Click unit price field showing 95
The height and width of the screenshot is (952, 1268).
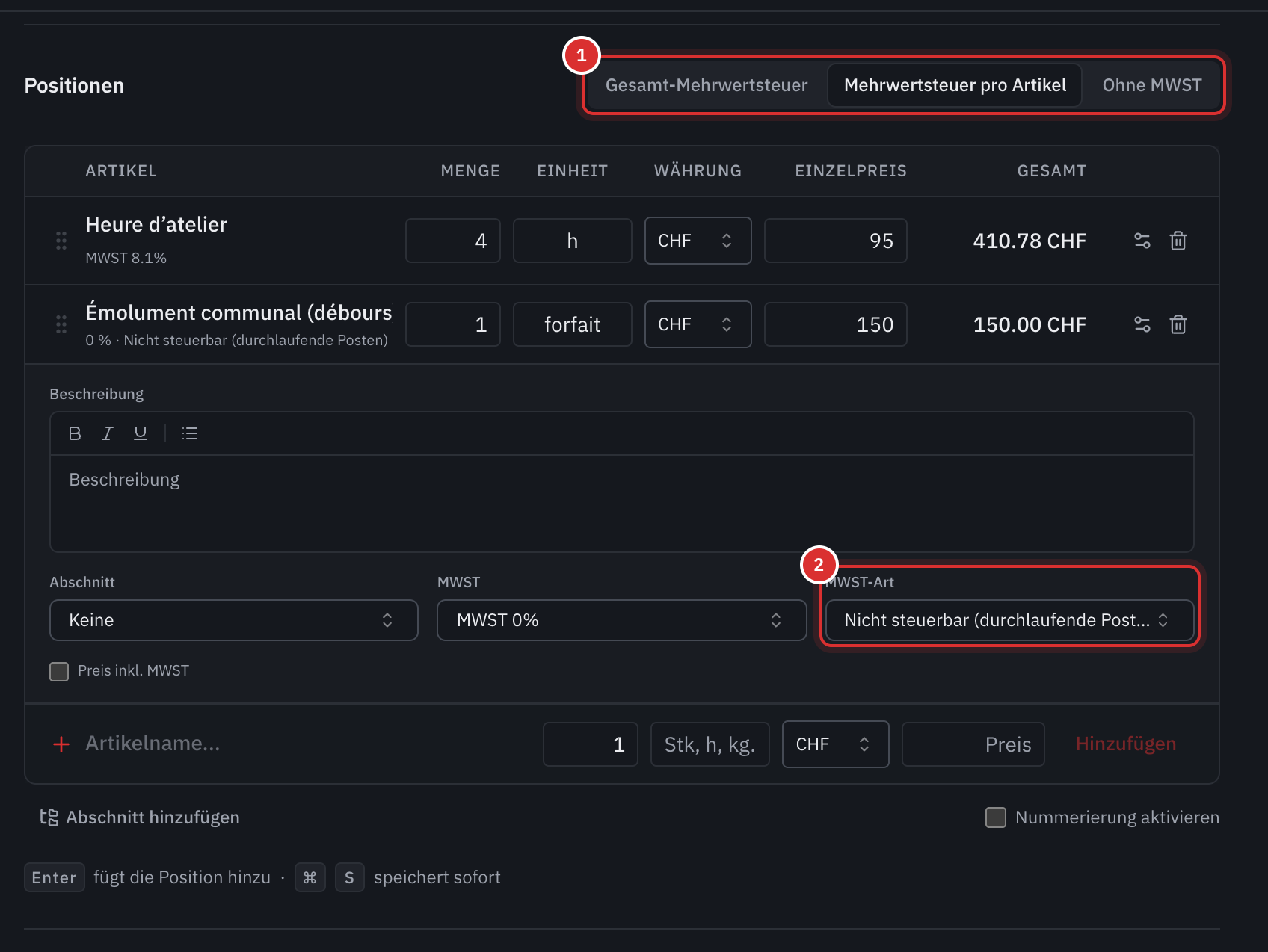click(835, 241)
